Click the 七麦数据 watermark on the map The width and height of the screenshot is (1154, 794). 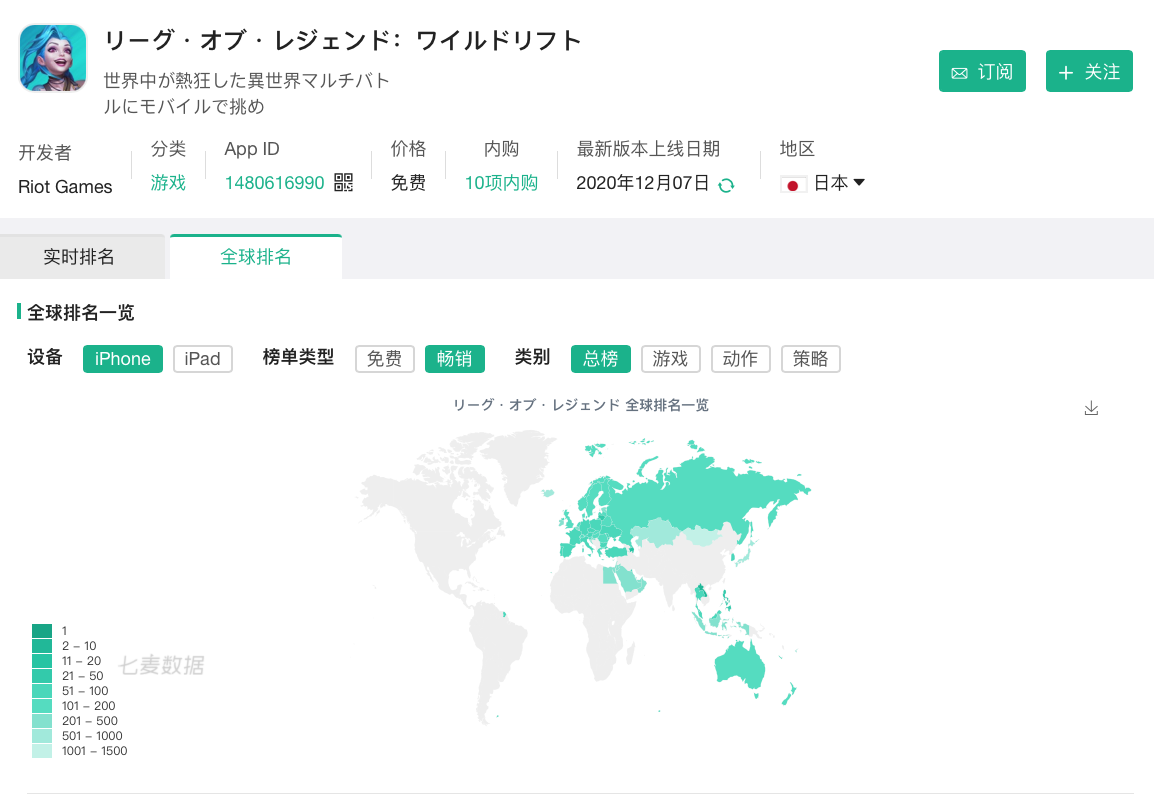click(x=162, y=664)
